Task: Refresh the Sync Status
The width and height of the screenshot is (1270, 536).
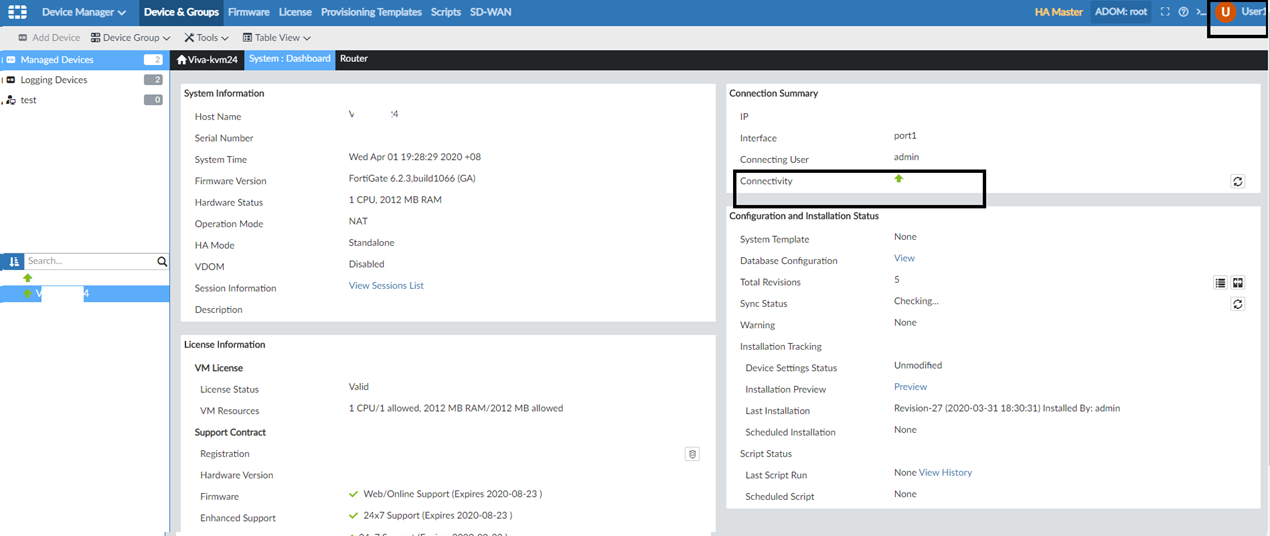Action: (x=1237, y=304)
